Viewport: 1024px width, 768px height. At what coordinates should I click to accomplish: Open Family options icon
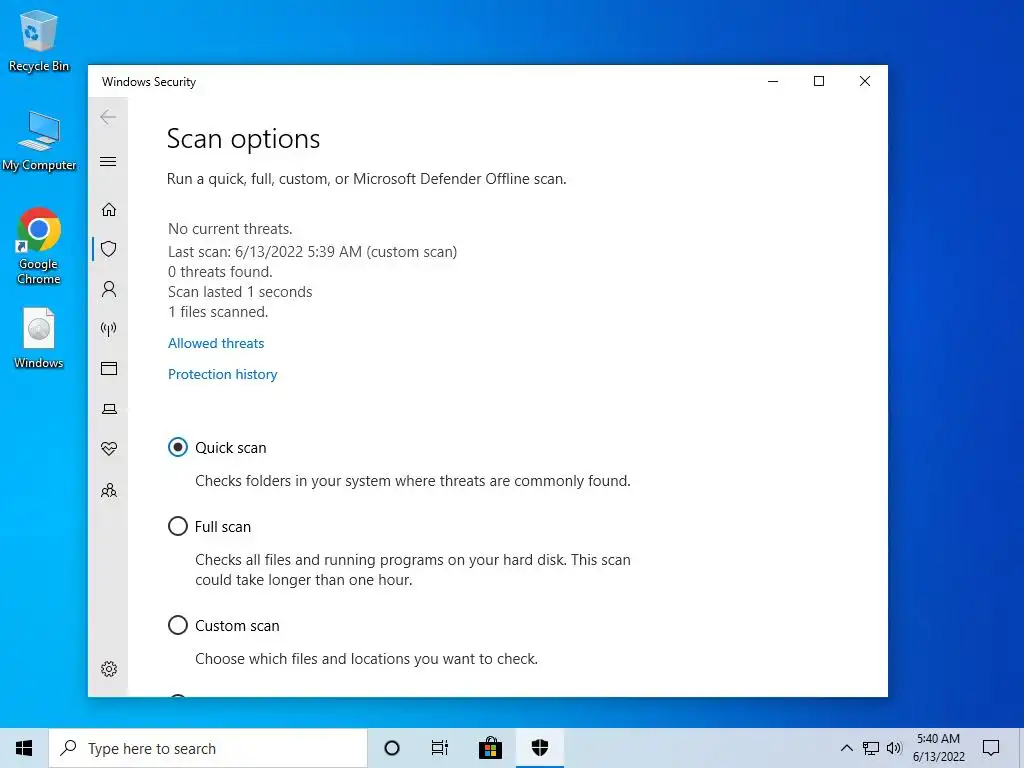tap(109, 490)
